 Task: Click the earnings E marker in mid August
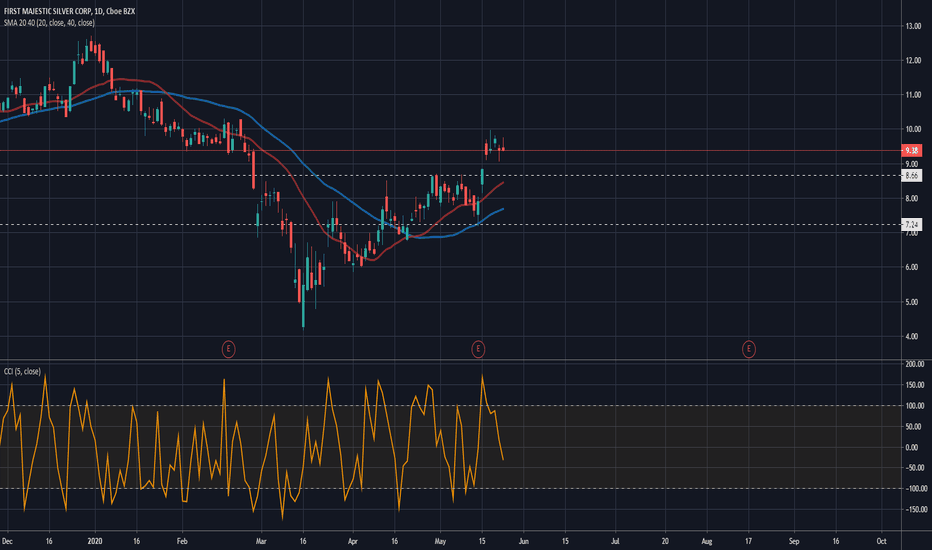pos(749,349)
